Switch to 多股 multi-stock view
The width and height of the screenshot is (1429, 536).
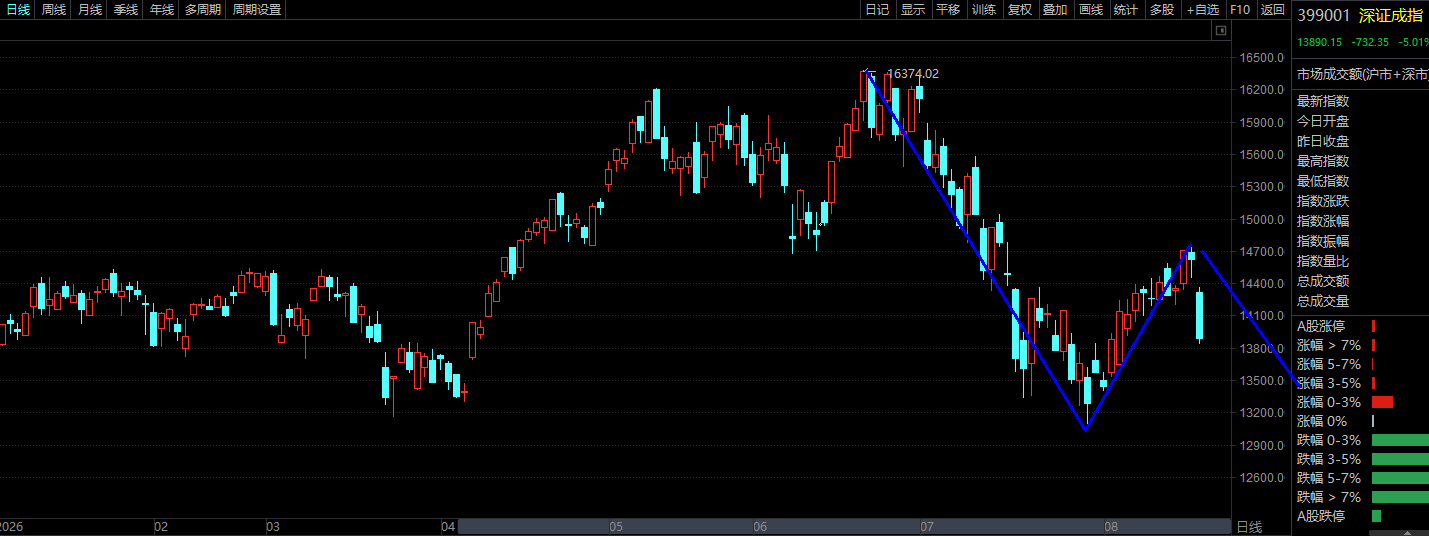1162,10
